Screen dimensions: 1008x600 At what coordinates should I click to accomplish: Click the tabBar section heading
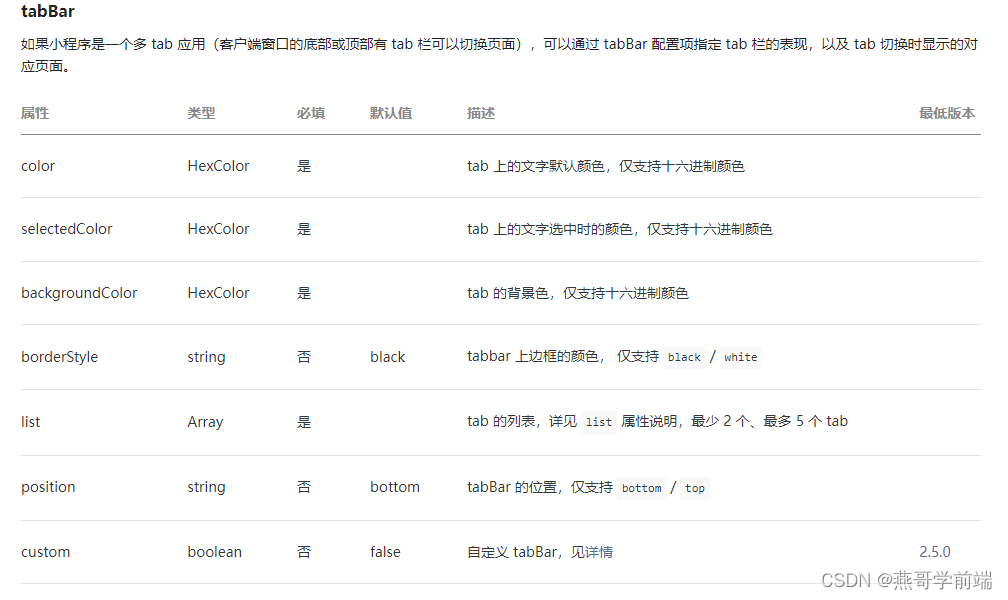[48, 12]
